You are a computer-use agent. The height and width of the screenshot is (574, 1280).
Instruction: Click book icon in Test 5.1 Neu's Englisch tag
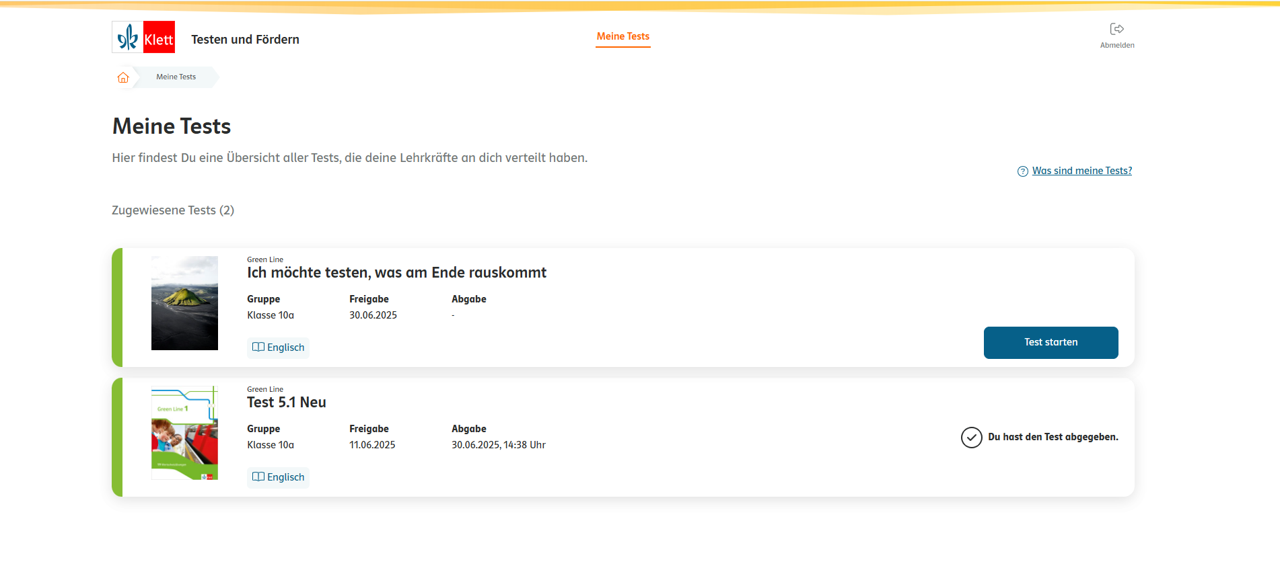point(258,477)
